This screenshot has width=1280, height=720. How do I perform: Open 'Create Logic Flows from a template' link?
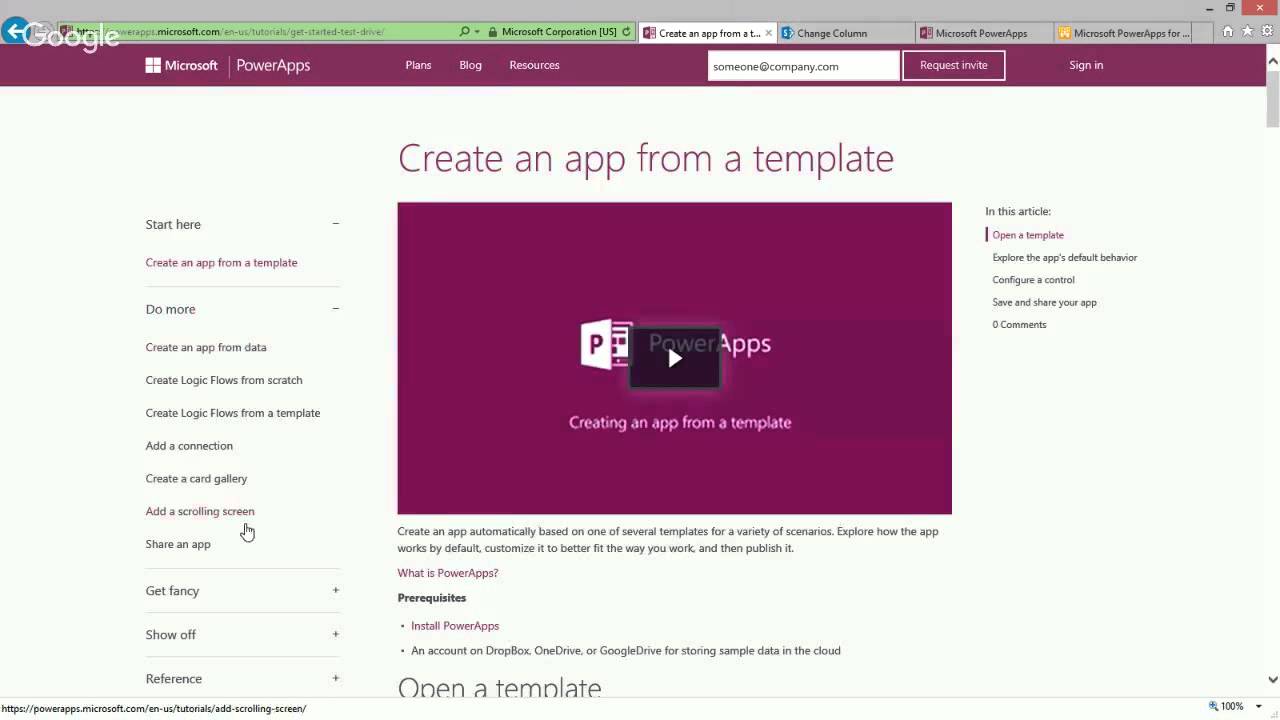pos(233,413)
